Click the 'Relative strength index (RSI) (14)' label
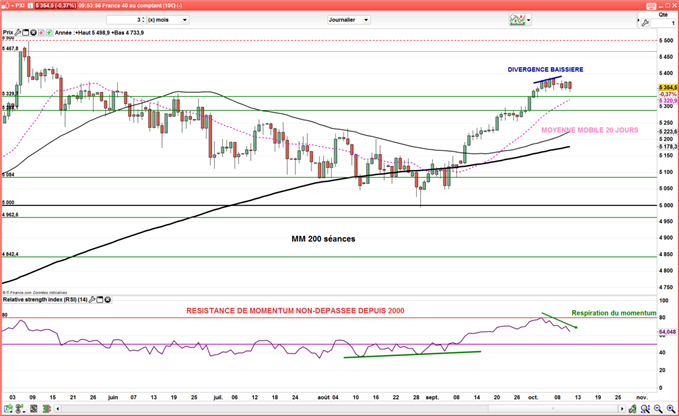The width and height of the screenshot is (679, 416). pos(45,300)
